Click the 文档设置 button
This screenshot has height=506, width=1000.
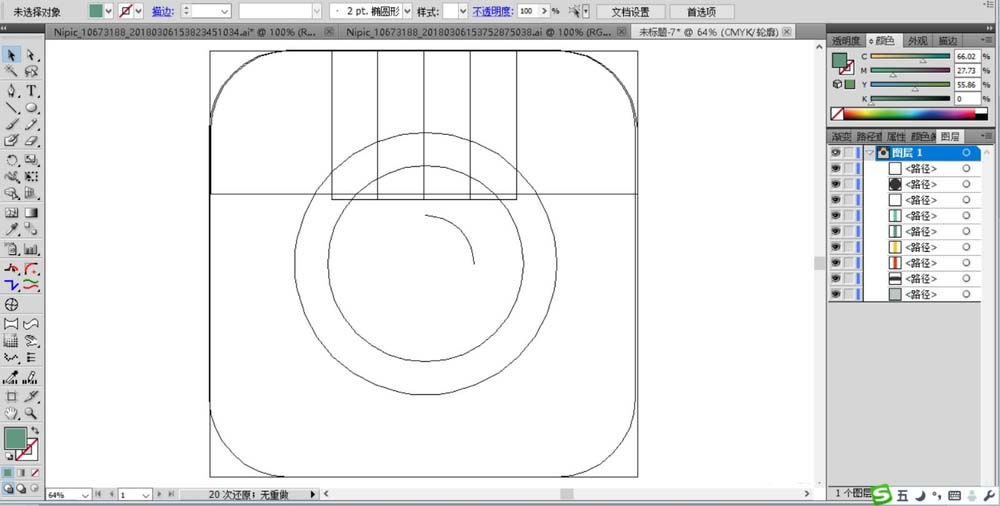coord(630,12)
